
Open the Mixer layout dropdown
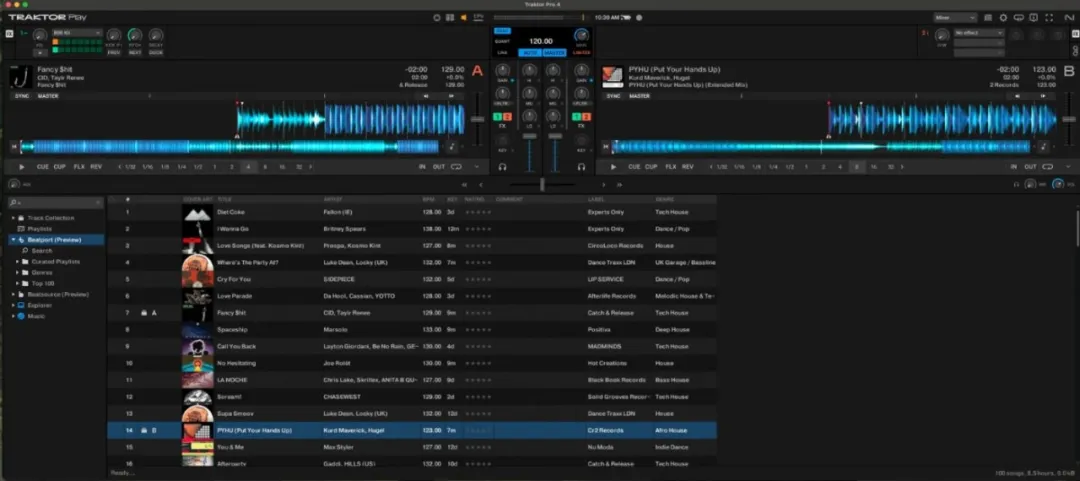pyautogui.click(x=955, y=17)
